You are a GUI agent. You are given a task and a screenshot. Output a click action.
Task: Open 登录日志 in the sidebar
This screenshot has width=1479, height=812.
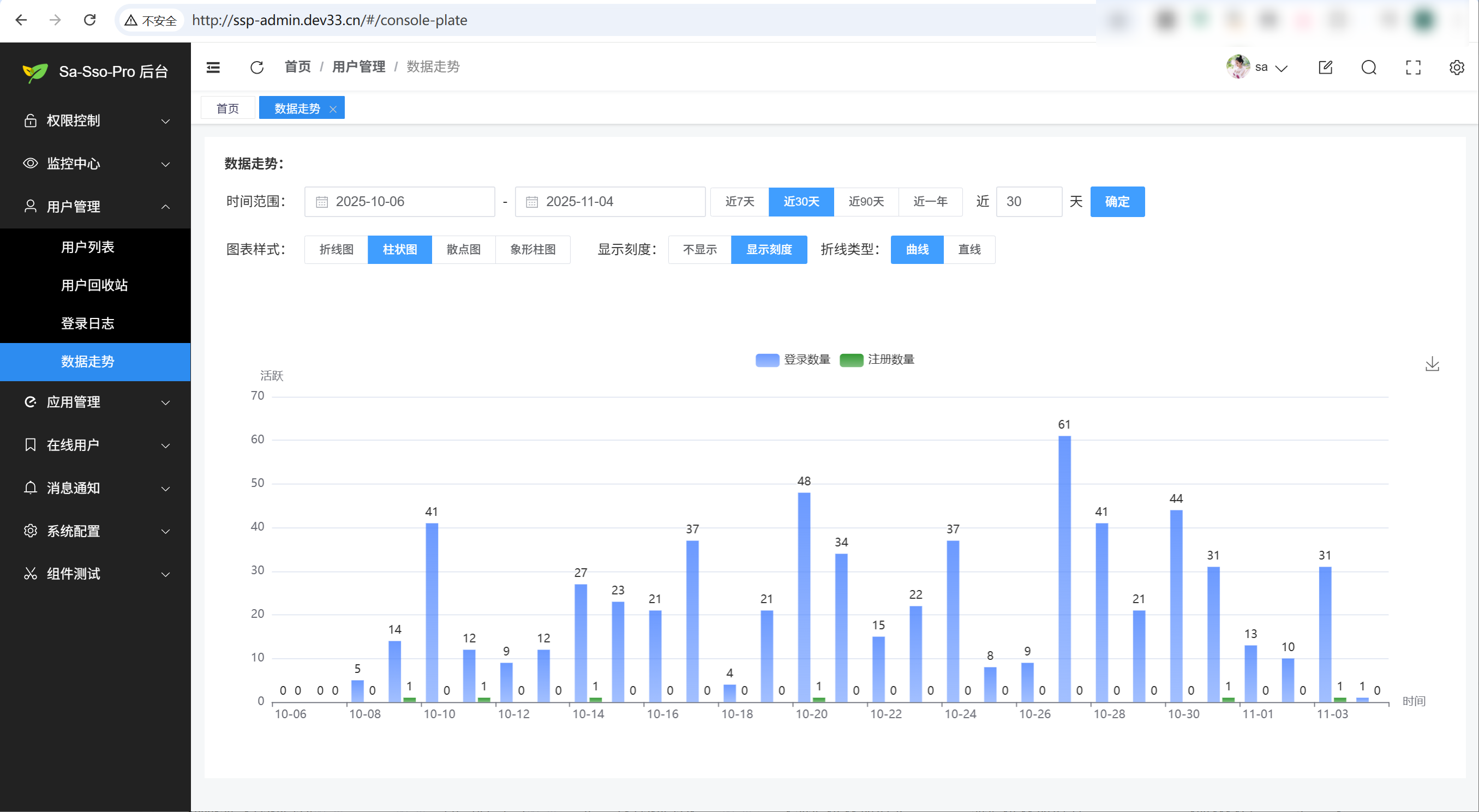click(87, 323)
